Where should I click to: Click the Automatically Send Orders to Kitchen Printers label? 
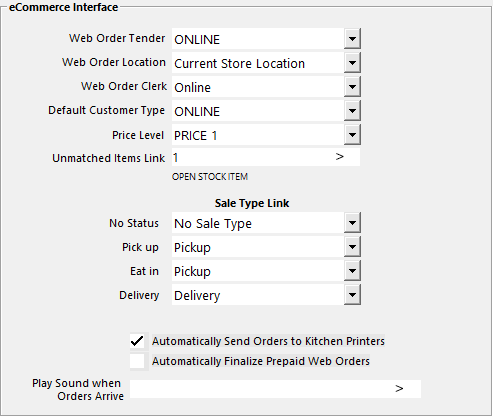[268, 341]
